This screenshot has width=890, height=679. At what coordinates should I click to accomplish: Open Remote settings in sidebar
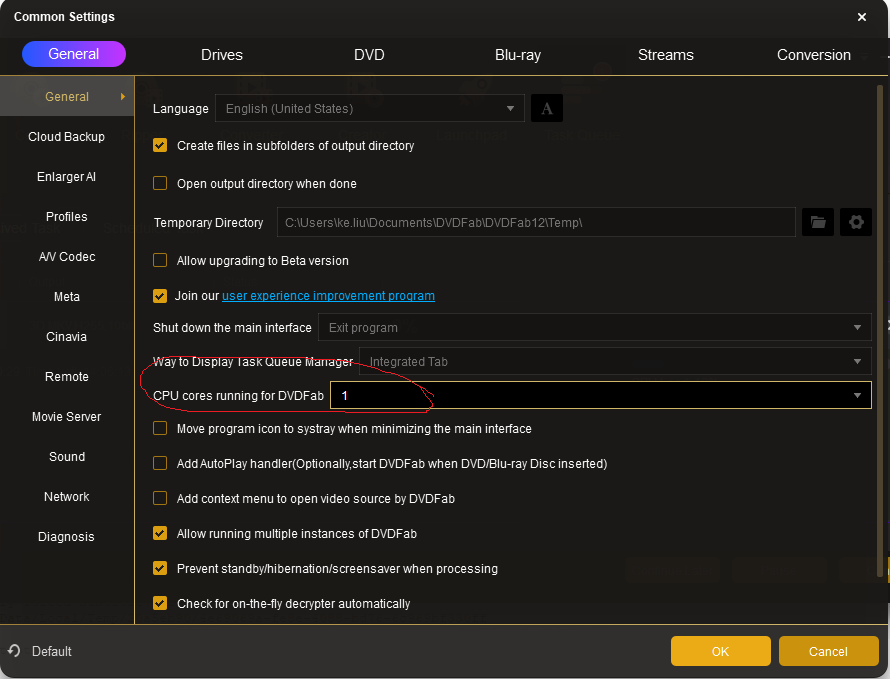click(67, 376)
